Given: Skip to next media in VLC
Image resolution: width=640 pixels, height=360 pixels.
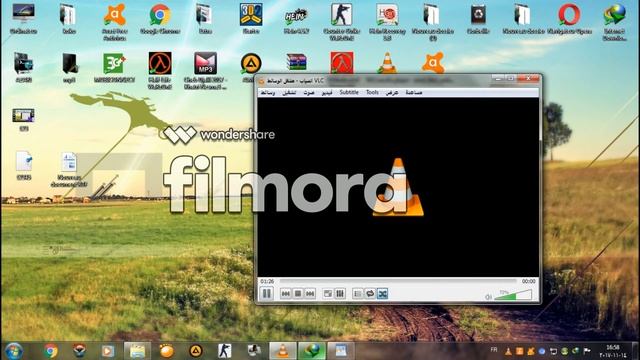Looking at the screenshot, I should tap(310, 293).
